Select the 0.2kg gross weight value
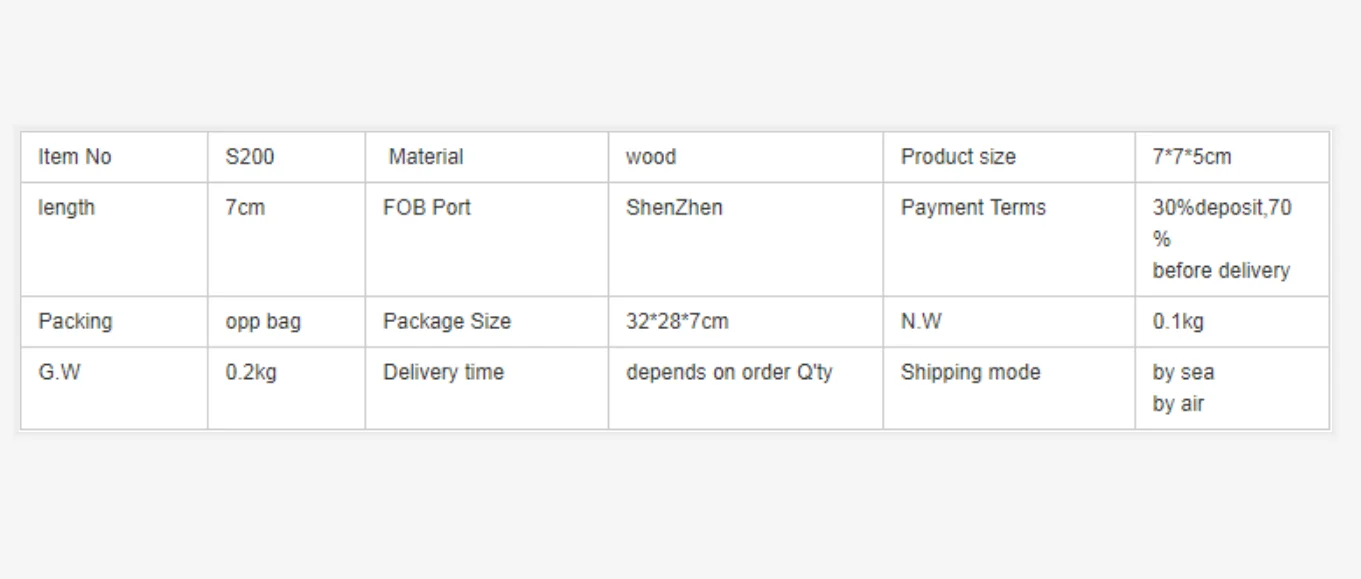This screenshot has width=1361, height=579. click(251, 373)
